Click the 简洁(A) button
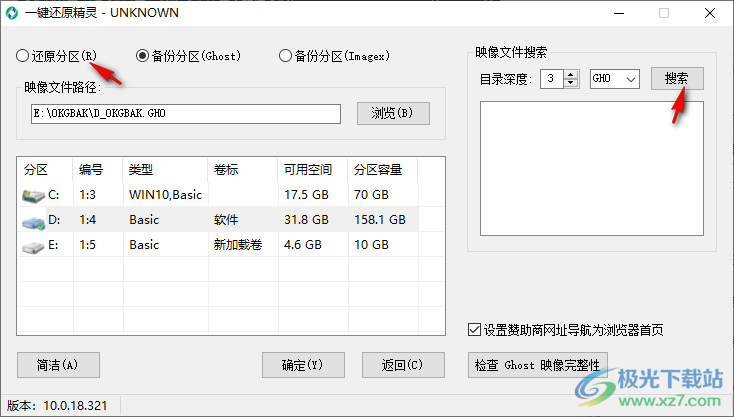The width and height of the screenshot is (734, 417). [x=59, y=365]
